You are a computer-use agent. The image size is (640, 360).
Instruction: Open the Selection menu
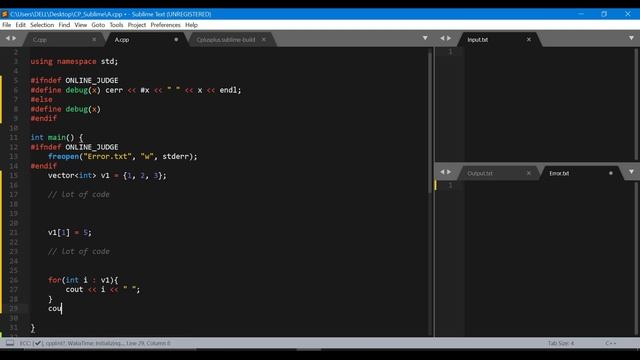[x=42, y=25]
